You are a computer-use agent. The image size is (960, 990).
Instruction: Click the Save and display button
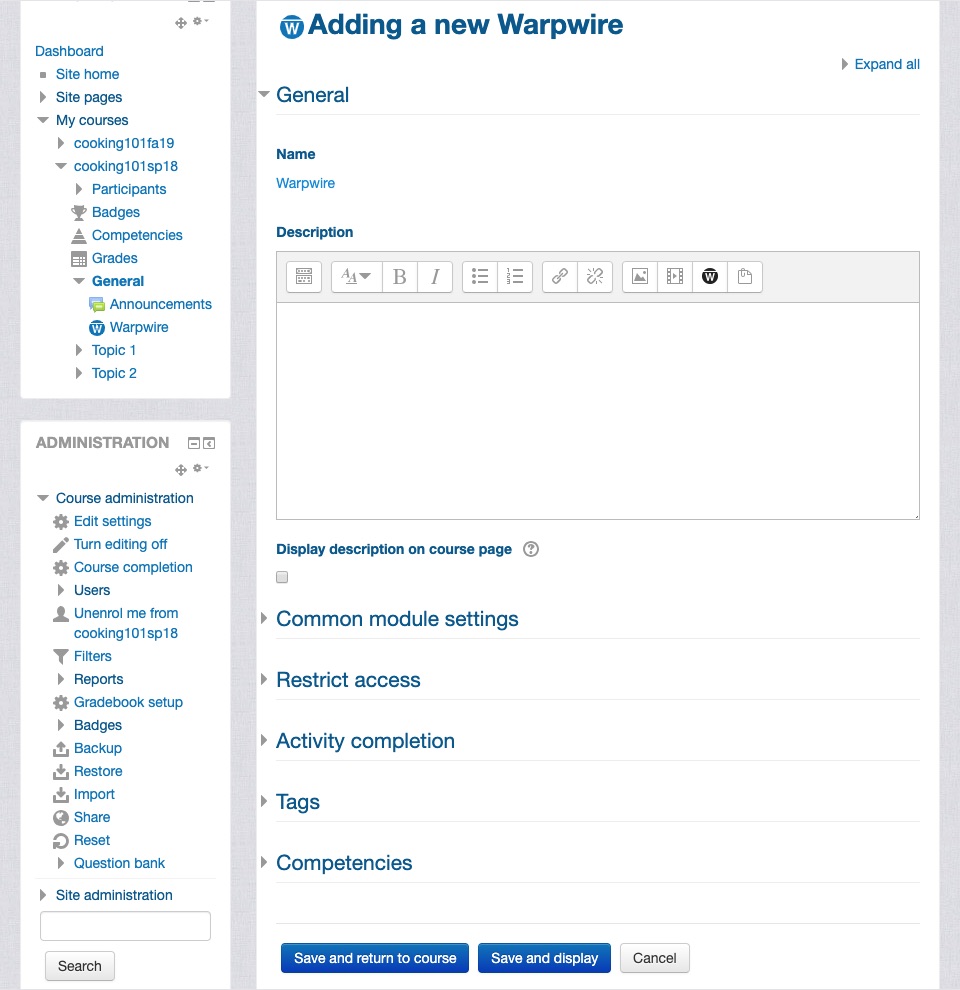click(544, 958)
